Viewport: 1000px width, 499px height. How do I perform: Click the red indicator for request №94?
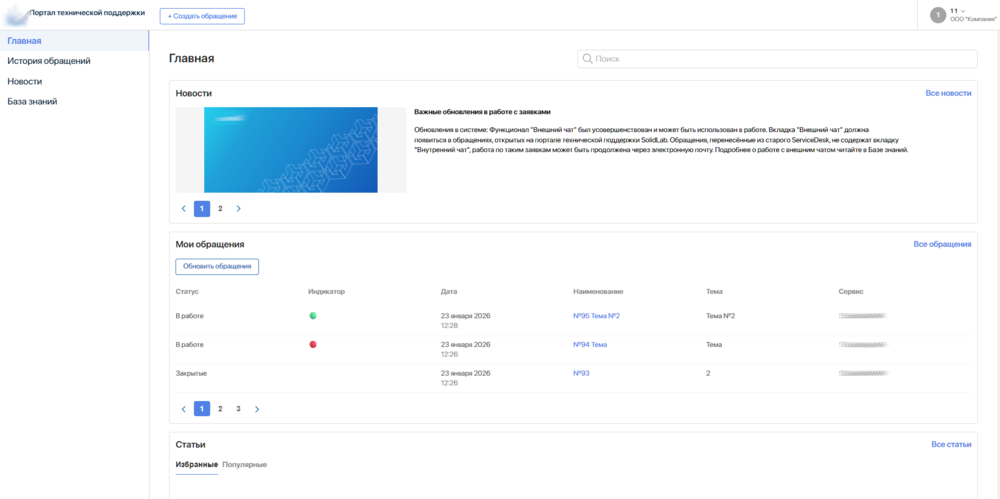click(313, 345)
